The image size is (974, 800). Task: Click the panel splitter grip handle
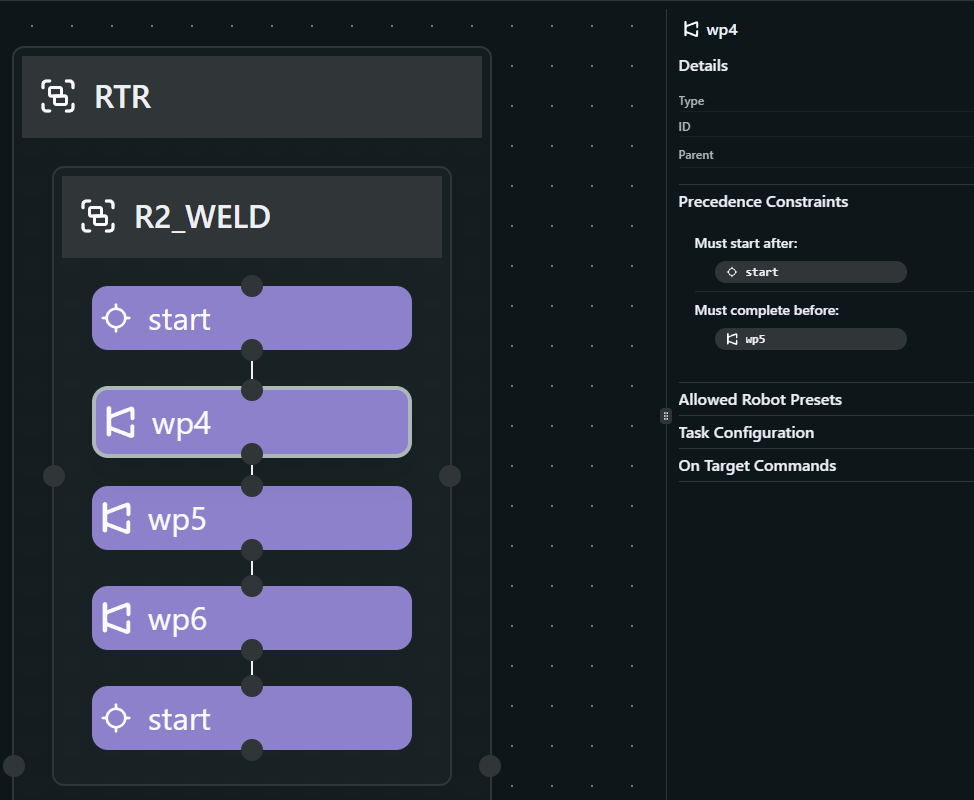[665, 416]
